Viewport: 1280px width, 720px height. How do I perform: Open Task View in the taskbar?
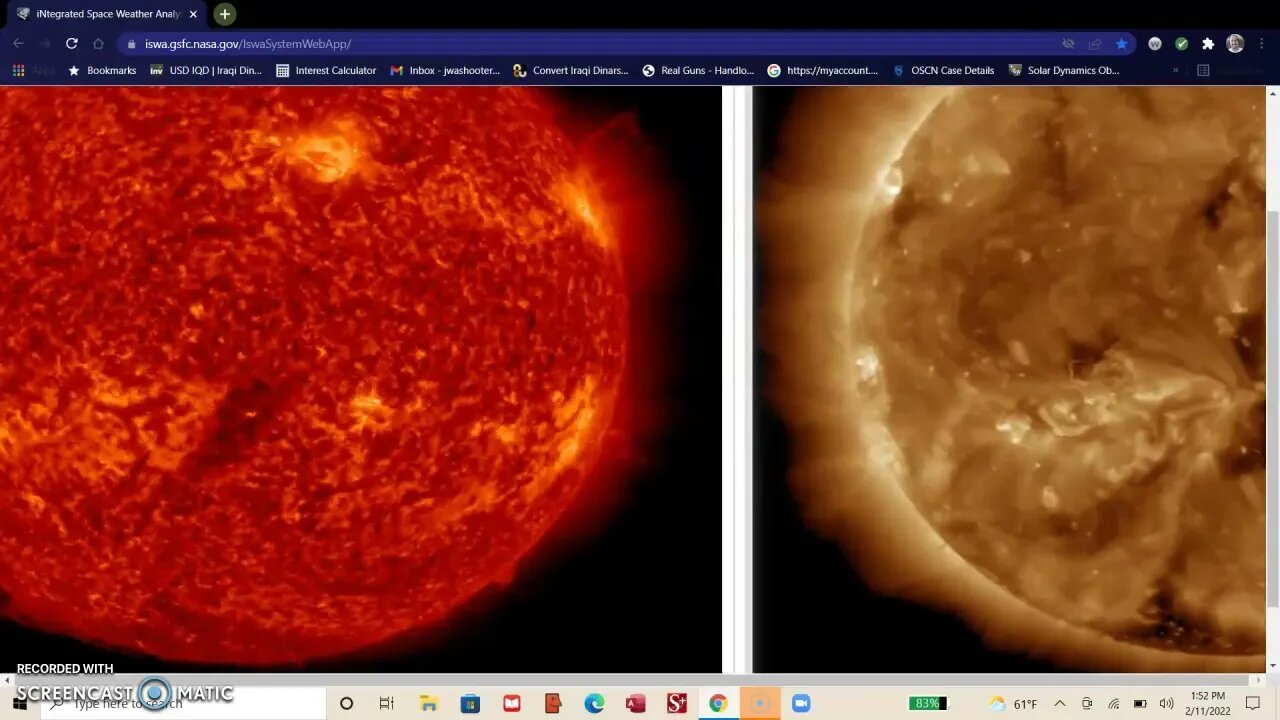pos(386,704)
